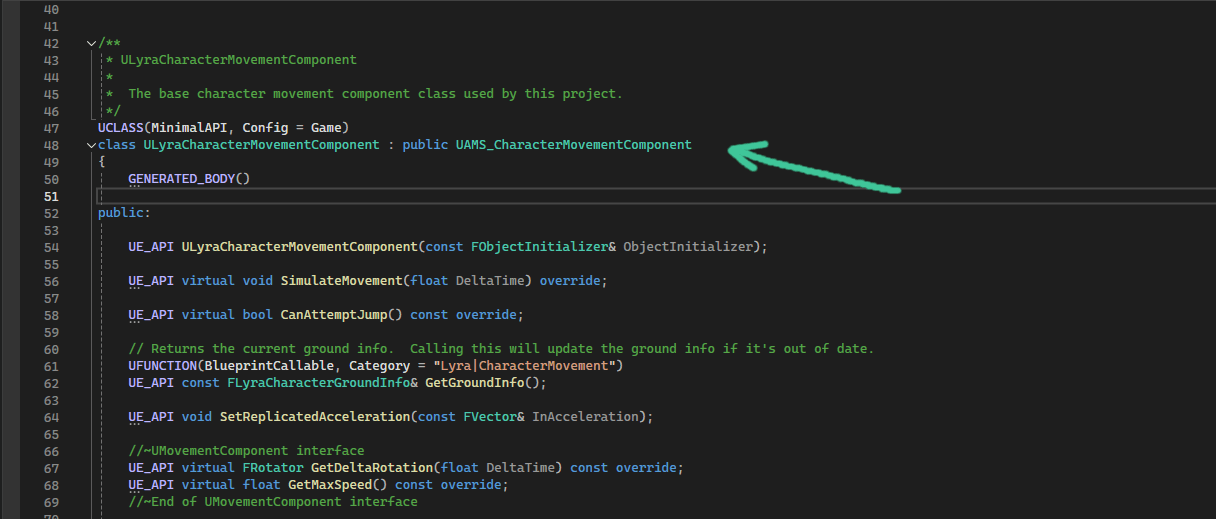Click line number 51 in the gutter
Viewport: 1216px width, 519px height.
point(51,196)
